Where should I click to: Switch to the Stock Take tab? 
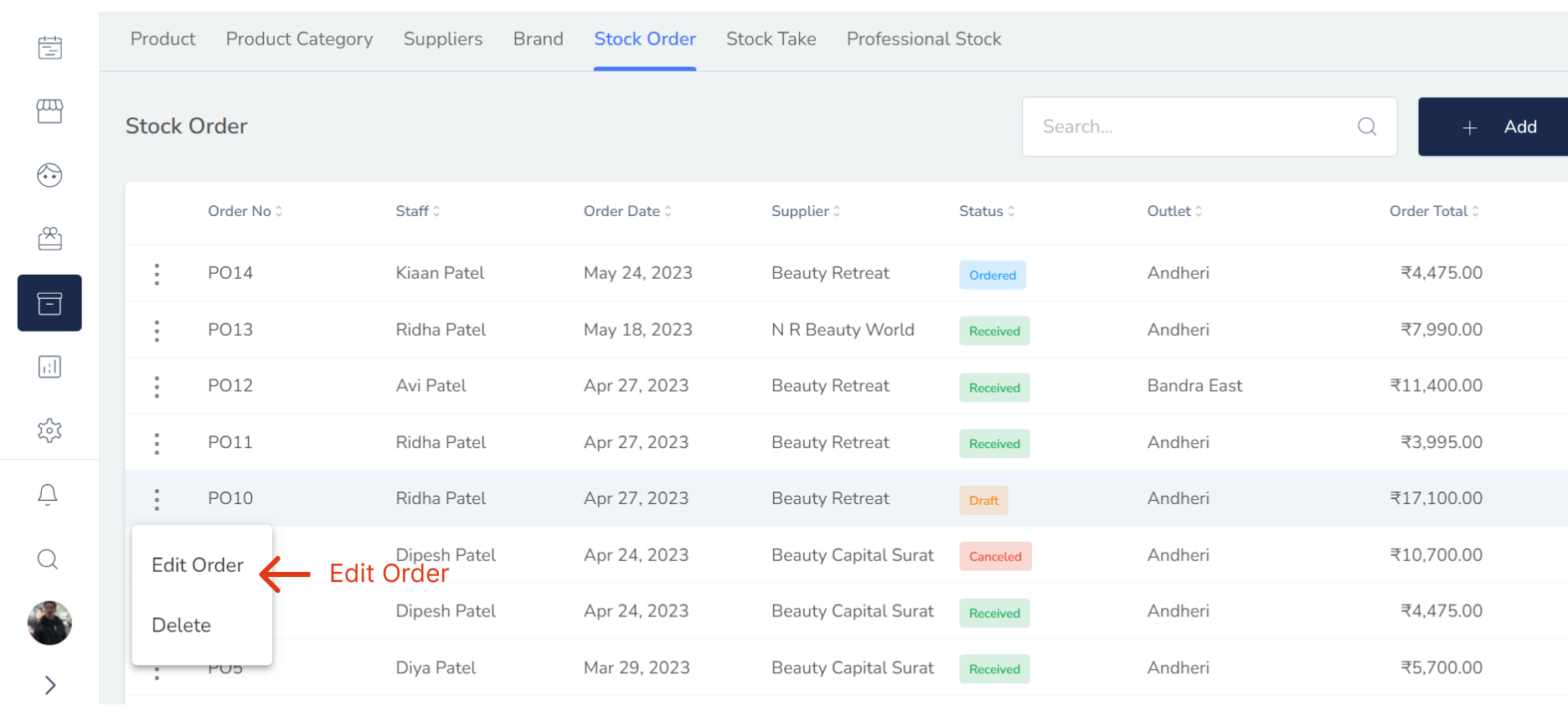click(x=771, y=39)
